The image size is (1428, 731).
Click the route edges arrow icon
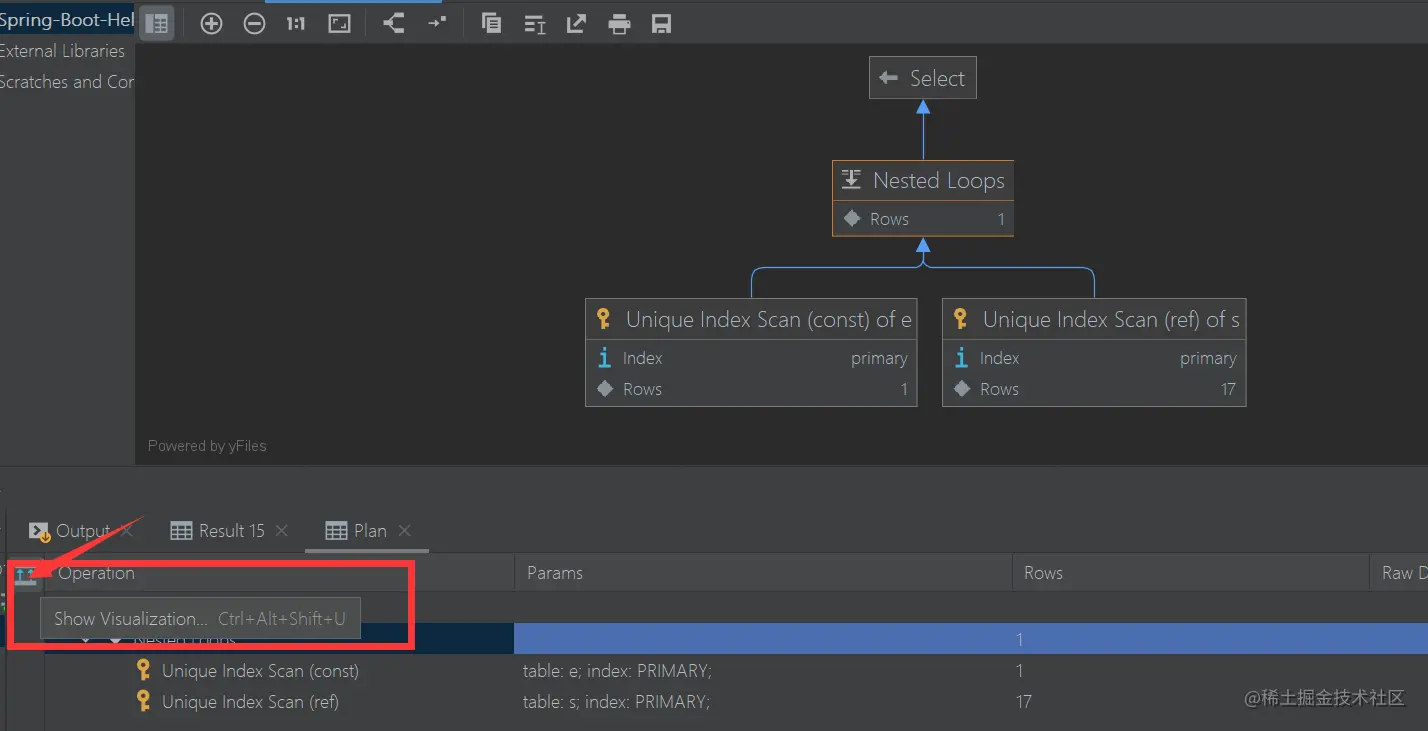pyautogui.click(x=437, y=22)
